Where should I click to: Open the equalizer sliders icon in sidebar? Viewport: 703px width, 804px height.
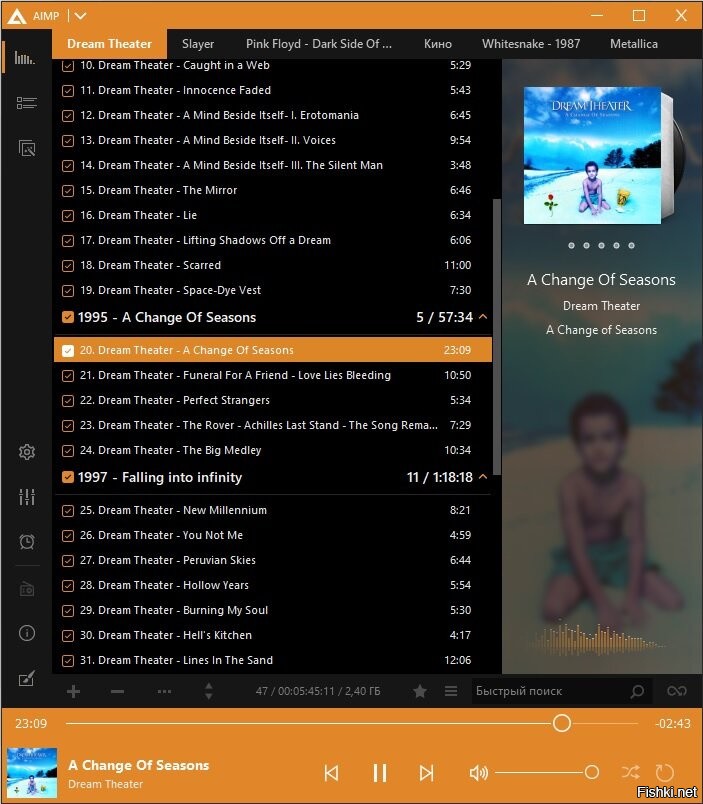pyautogui.click(x=27, y=496)
